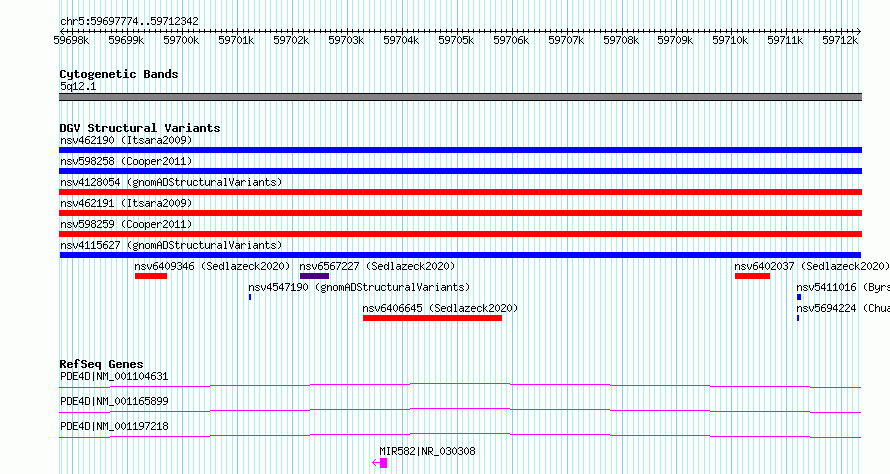
Task: Click the DGV Structural Variants track title
Action: 140,128
